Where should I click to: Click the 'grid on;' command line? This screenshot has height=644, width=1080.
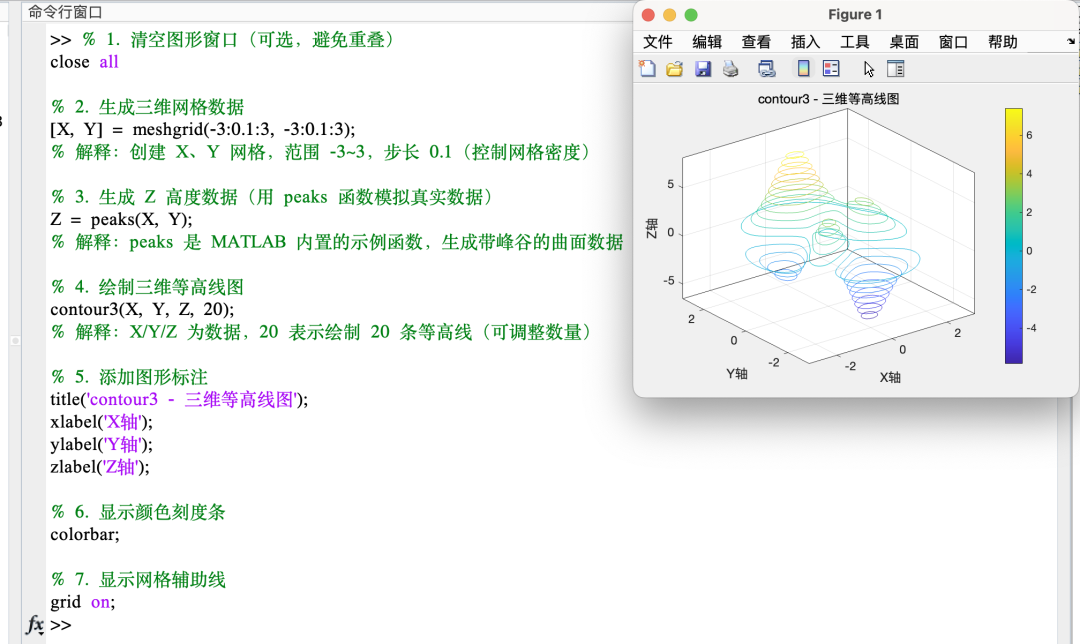point(83,602)
